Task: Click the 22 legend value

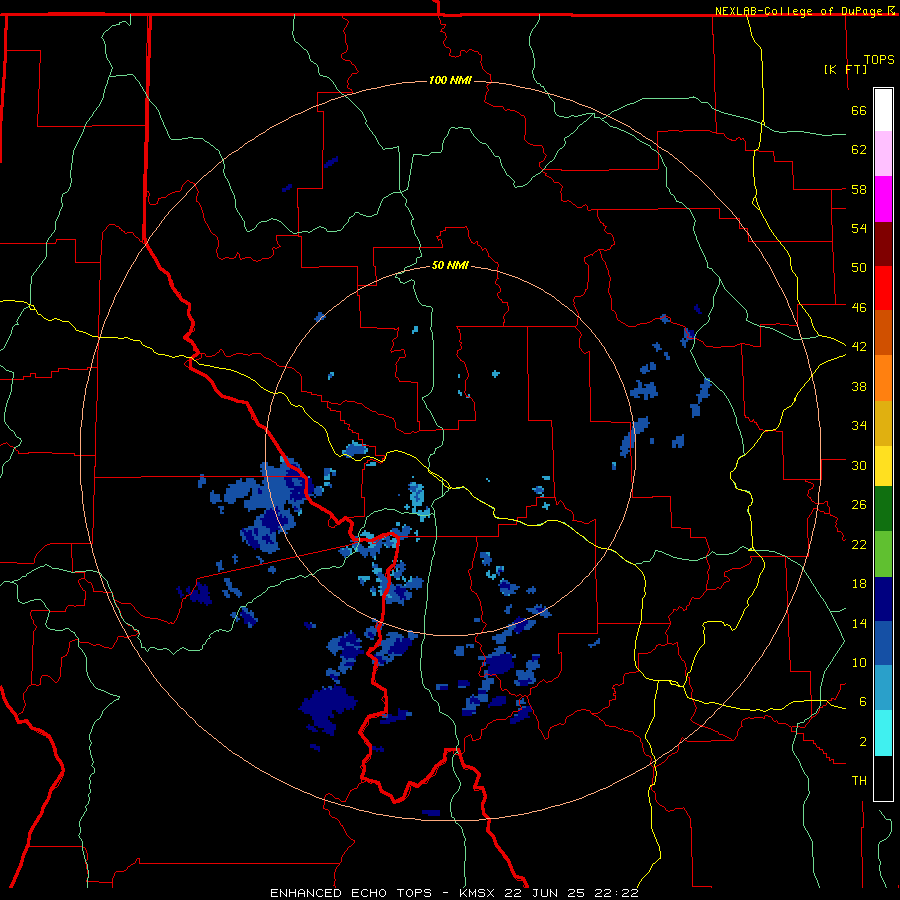Action: 859,544
